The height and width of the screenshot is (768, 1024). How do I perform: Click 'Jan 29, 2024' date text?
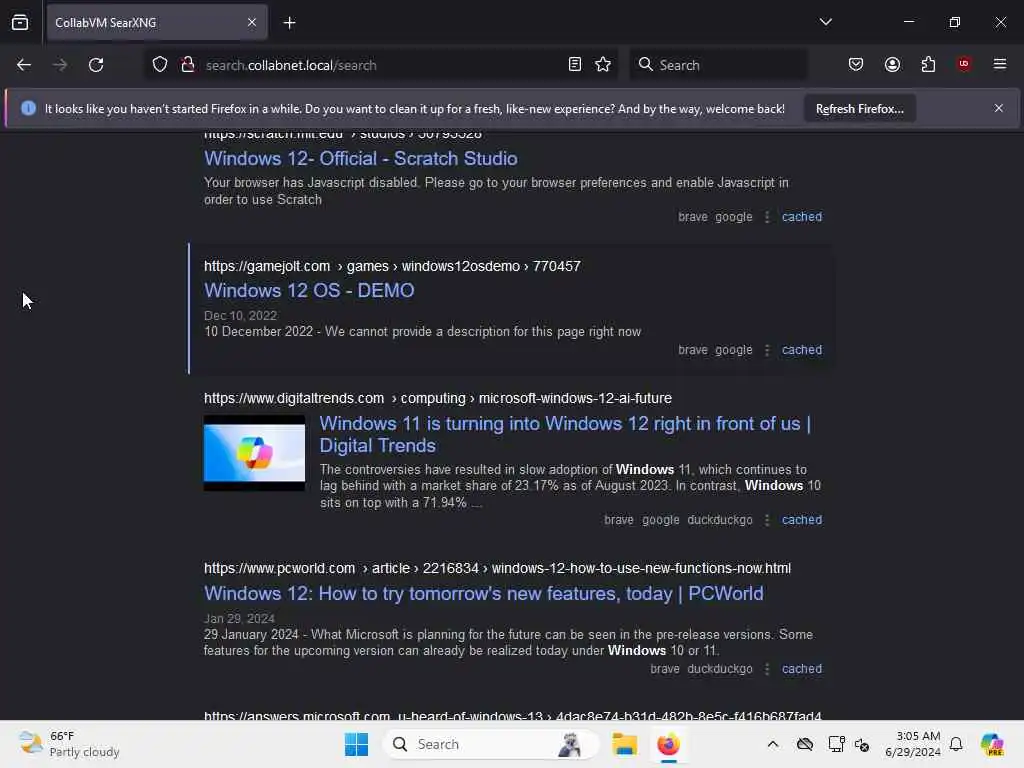(x=239, y=618)
